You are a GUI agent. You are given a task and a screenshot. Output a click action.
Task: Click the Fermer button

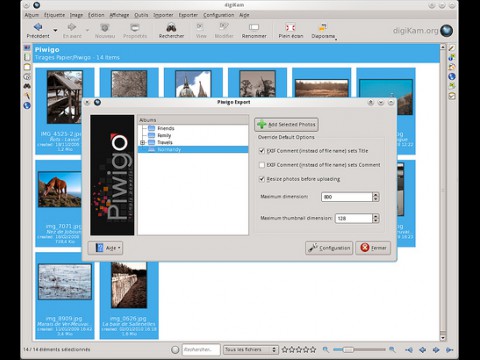coord(373,248)
